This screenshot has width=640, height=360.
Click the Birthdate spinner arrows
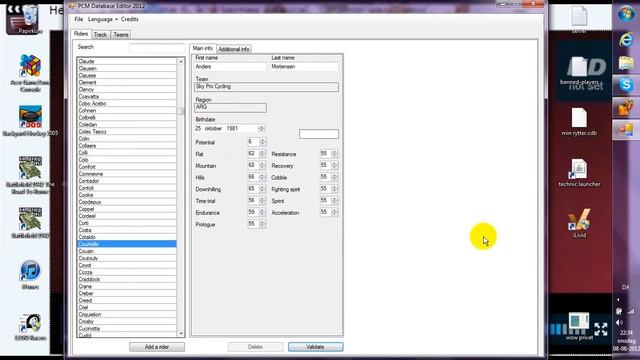262,129
